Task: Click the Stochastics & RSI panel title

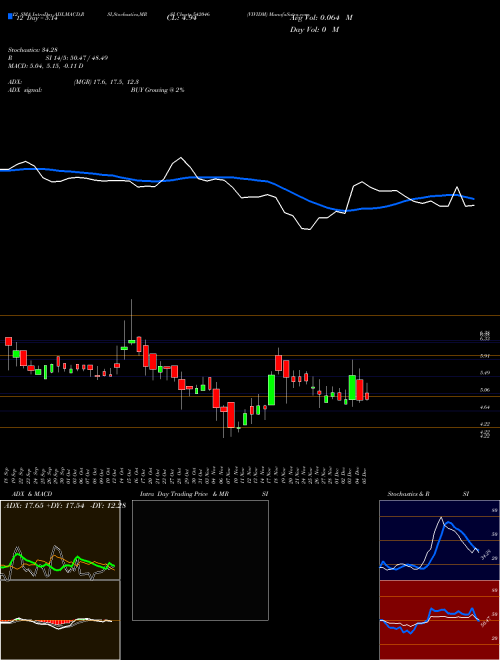Action: [428, 494]
